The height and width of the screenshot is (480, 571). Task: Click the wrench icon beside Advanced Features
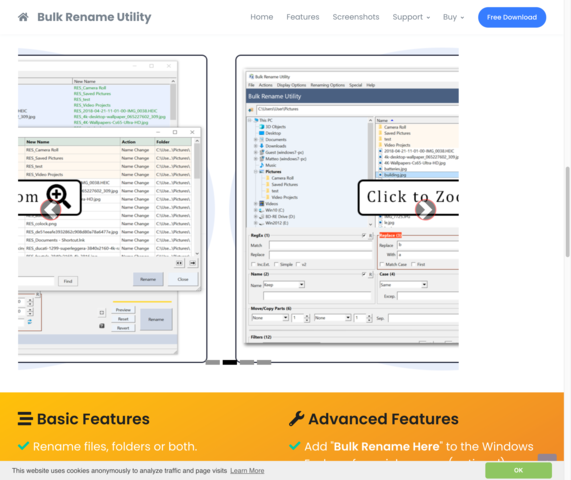pyautogui.click(x=296, y=419)
